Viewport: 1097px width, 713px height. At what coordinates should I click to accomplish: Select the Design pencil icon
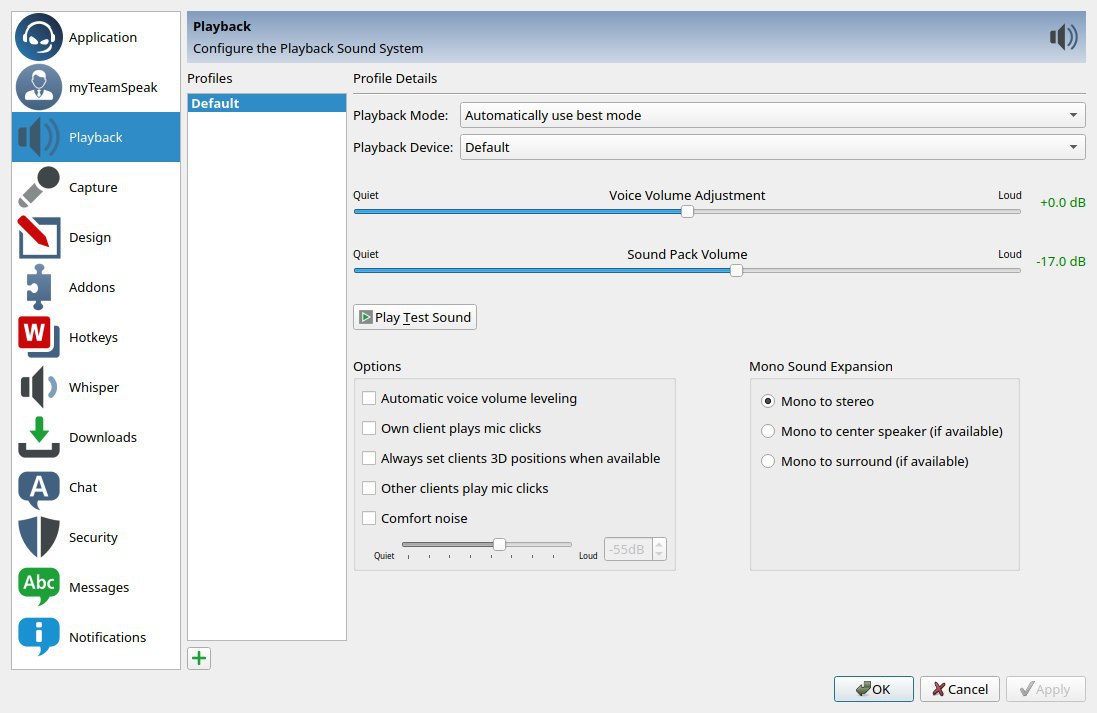(x=39, y=237)
